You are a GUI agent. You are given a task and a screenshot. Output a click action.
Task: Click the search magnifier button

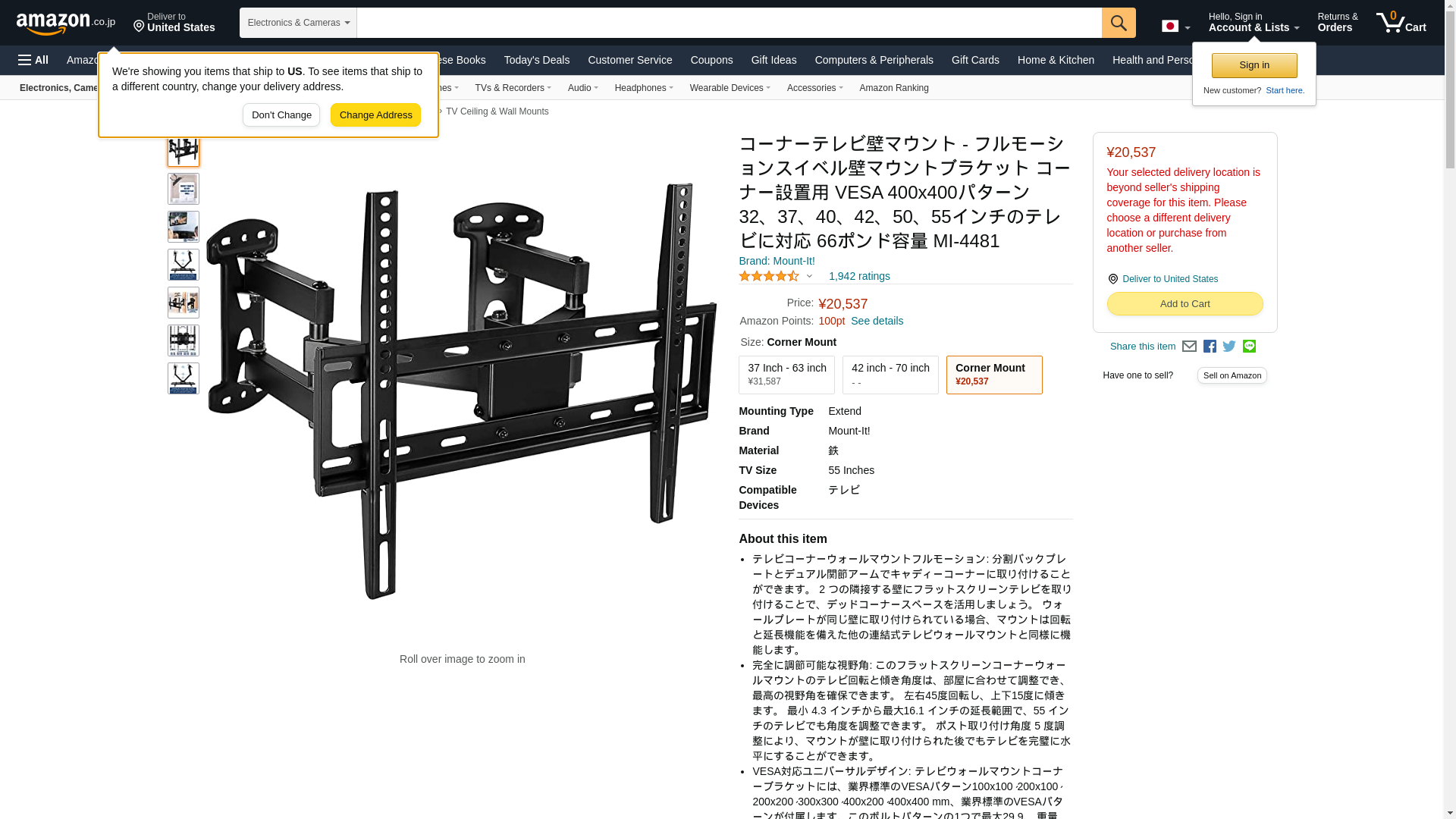[x=1119, y=23]
